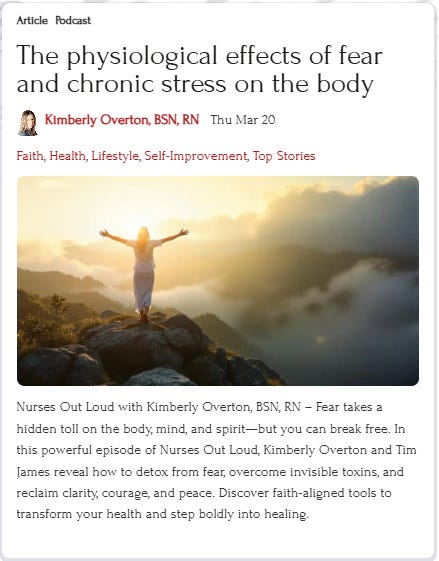Image resolution: width=439 pixels, height=561 pixels.
Task: Go to Top Stories category
Action: point(284,156)
